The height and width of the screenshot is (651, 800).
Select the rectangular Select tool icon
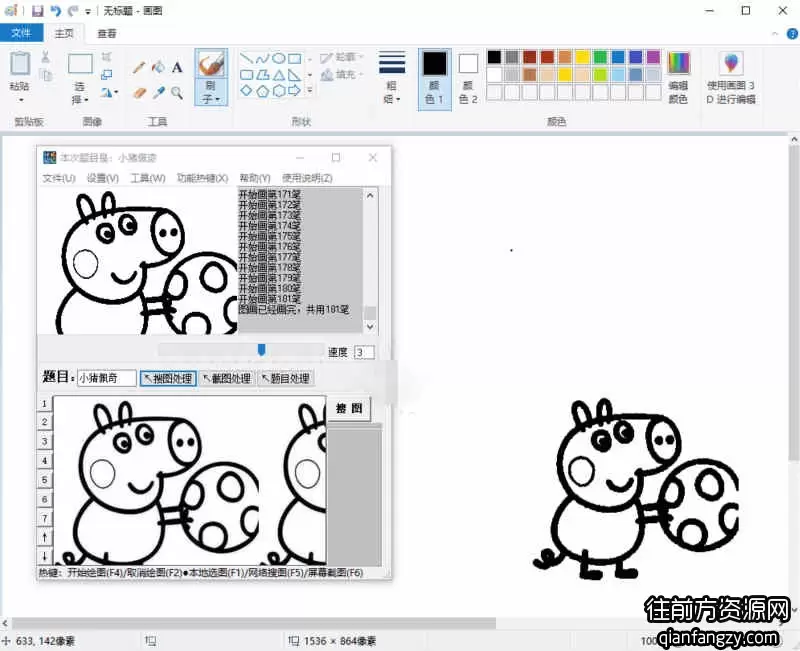click(x=80, y=64)
